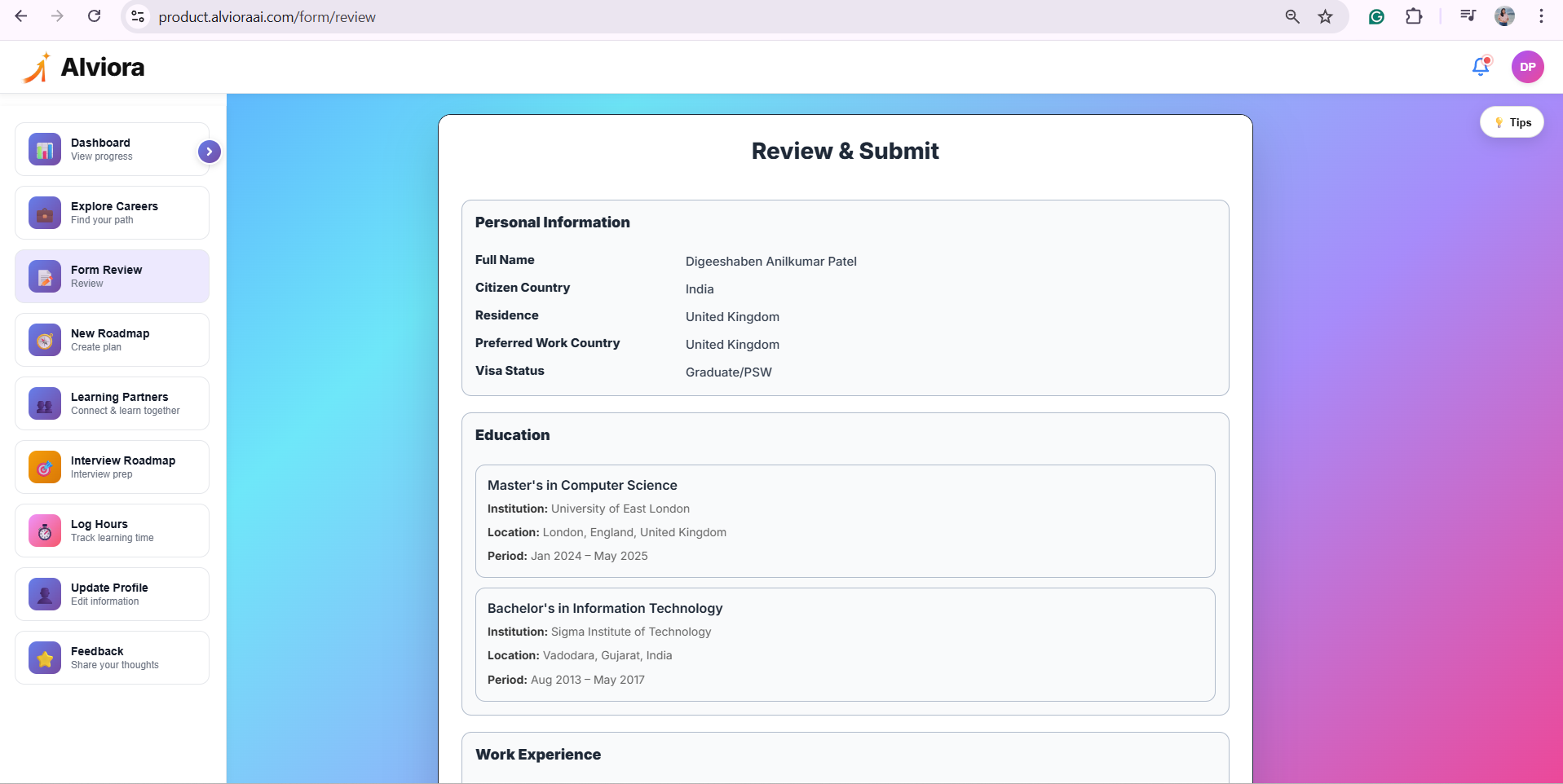The height and width of the screenshot is (784, 1563).
Task: Open the Update Profile menu item
Action: point(112,594)
